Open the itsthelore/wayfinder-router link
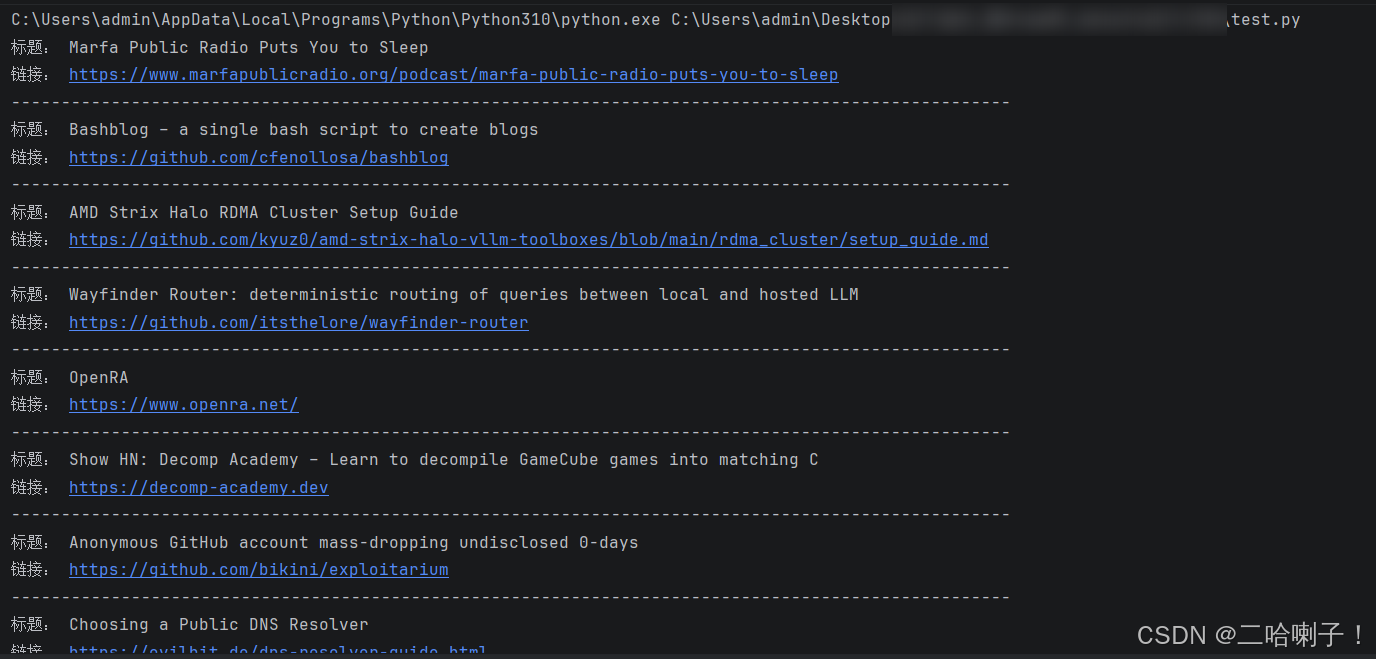Viewport: 1376px width, 659px height. point(298,323)
